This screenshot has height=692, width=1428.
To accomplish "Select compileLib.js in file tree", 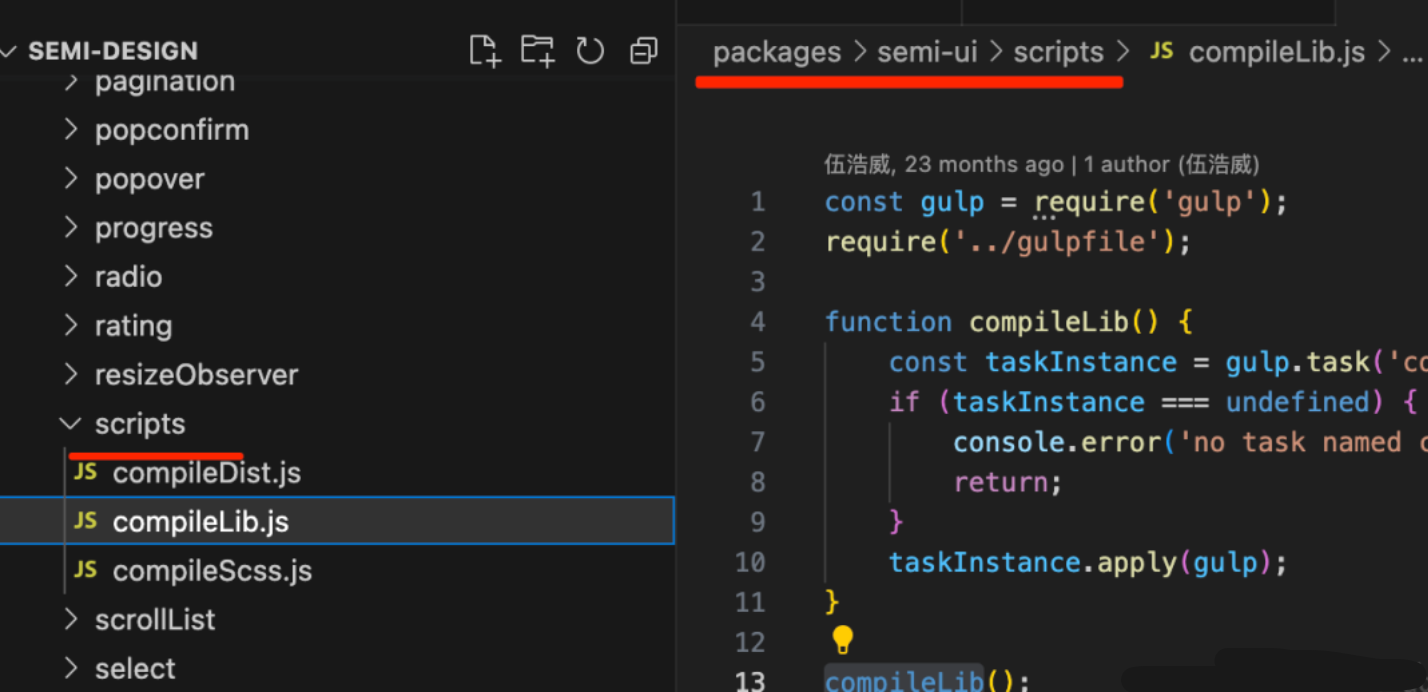I will (x=200, y=522).
